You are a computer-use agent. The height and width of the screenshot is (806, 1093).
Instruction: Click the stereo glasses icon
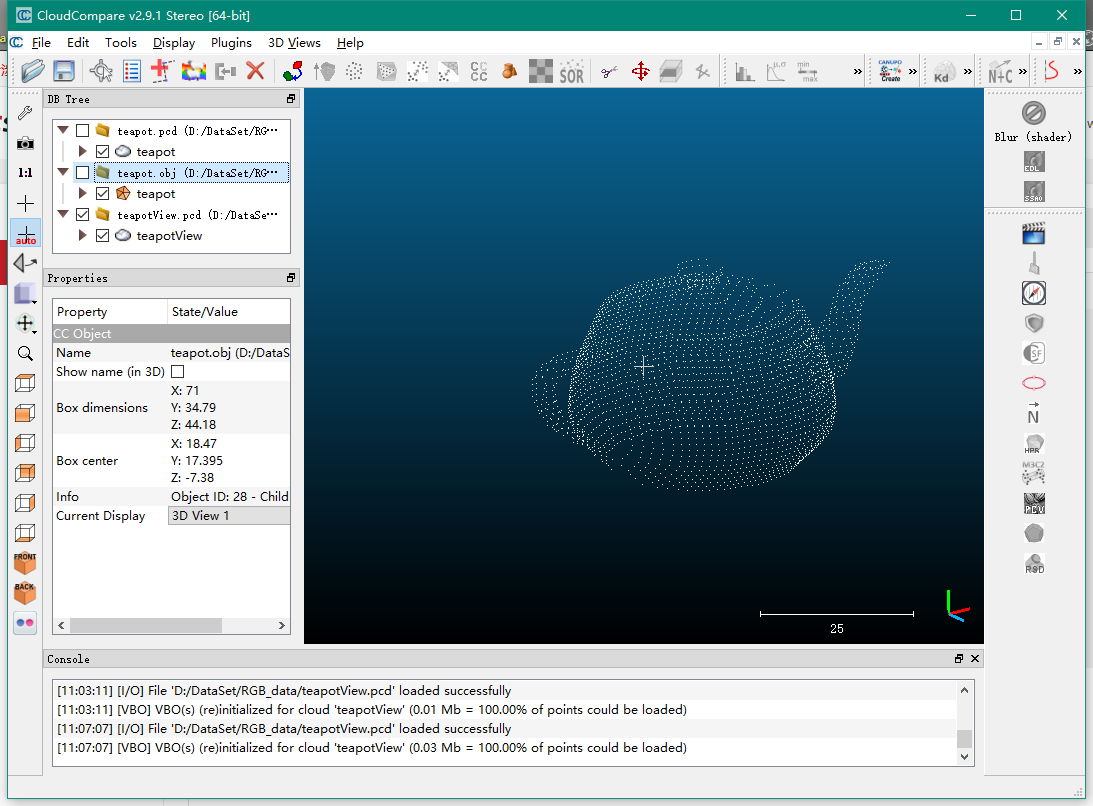coord(25,623)
